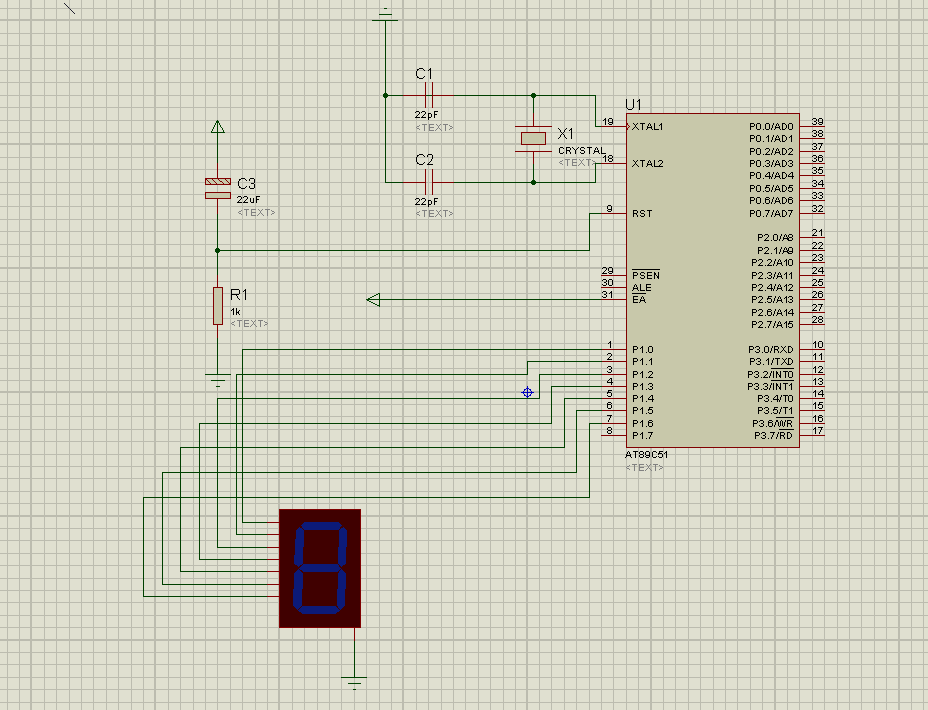Screen dimensions: 928x710
Task: Click the P0.0/AD0 pin label
Action: (771, 127)
